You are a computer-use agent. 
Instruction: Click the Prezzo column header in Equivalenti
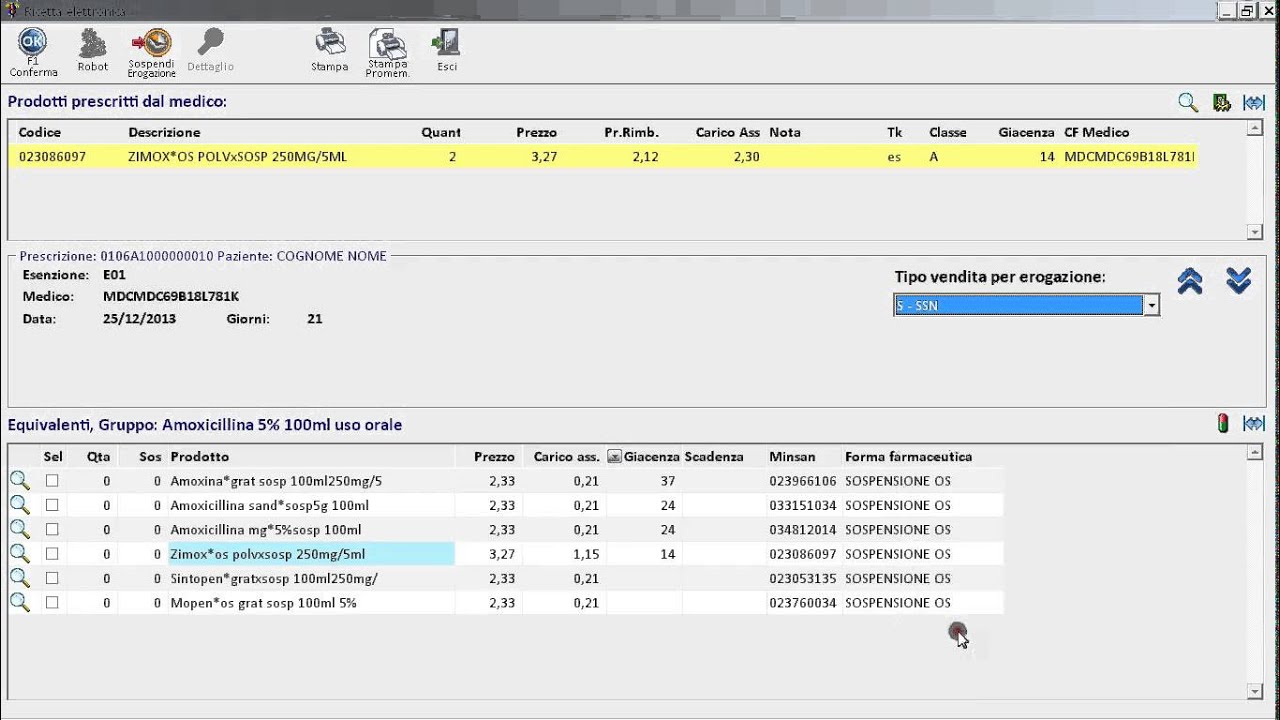tap(494, 457)
